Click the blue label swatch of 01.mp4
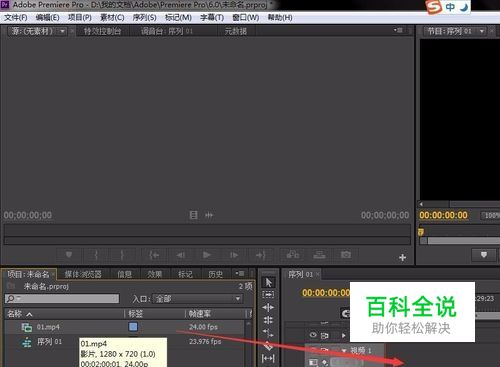Screen dimensions: 500x367 coord(133,327)
